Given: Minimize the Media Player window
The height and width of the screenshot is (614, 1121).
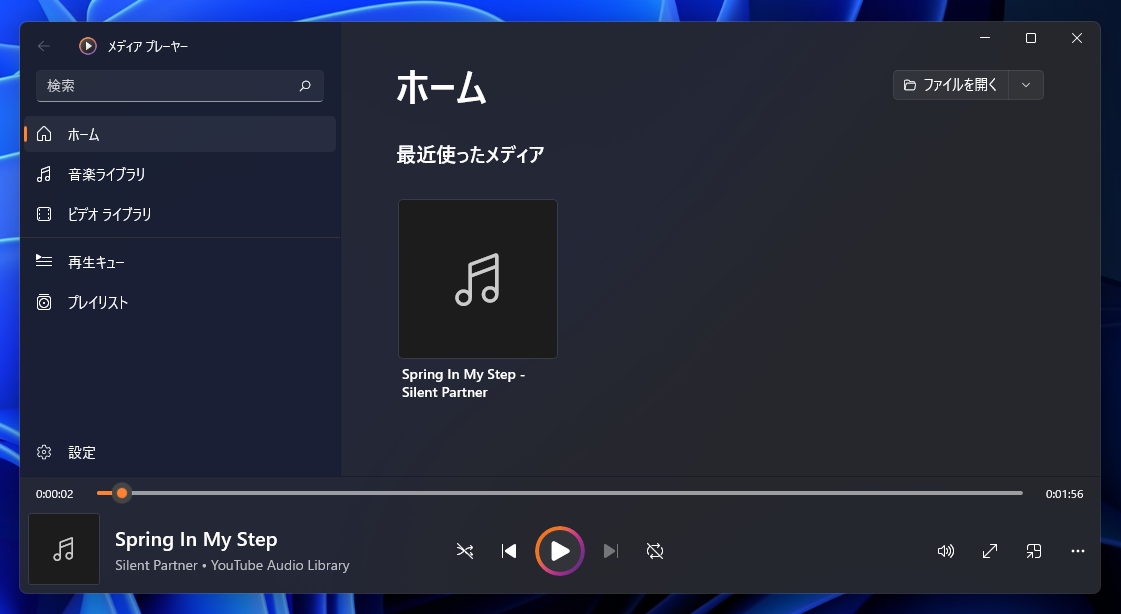Looking at the screenshot, I should [x=985, y=38].
